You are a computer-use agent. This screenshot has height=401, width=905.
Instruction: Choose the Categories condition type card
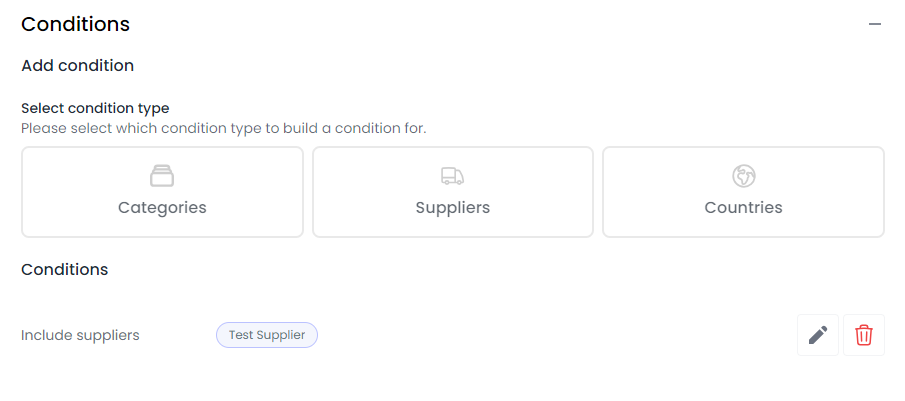(162, 192)
